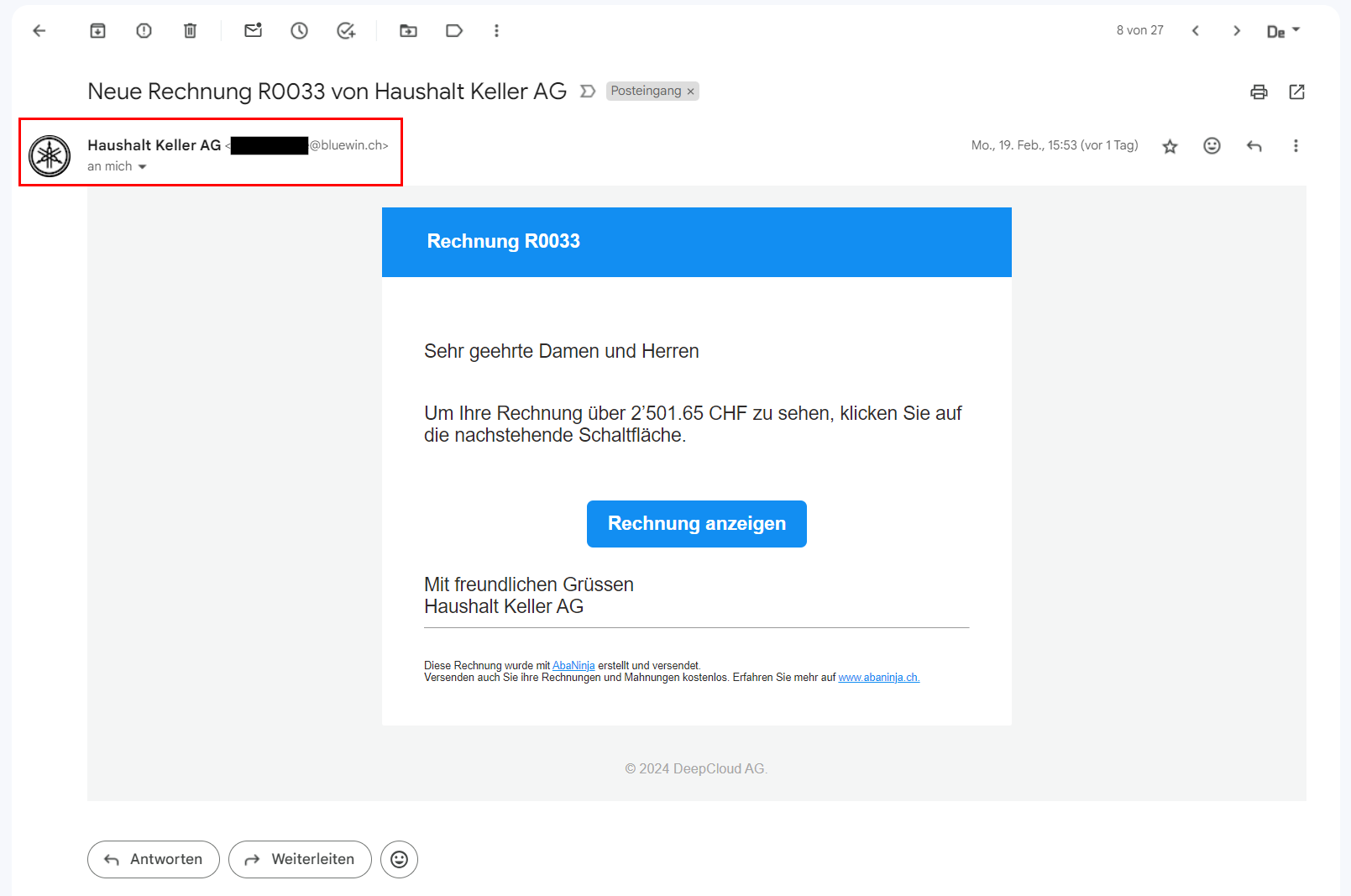Go back to the inbox list
The image size is (1351, 896).
[39, 31]
